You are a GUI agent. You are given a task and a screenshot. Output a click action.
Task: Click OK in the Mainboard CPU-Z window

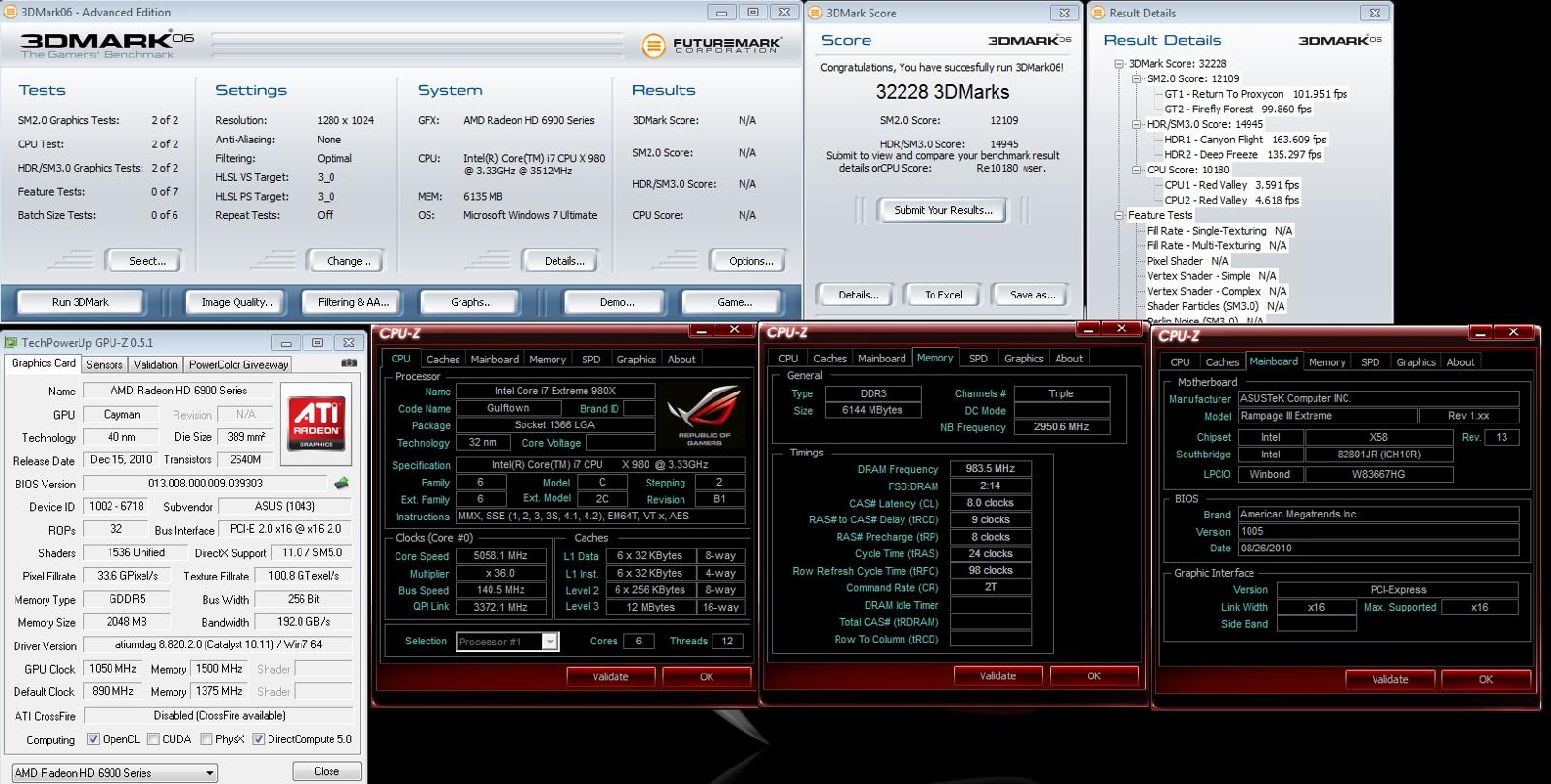point(1485,679)
